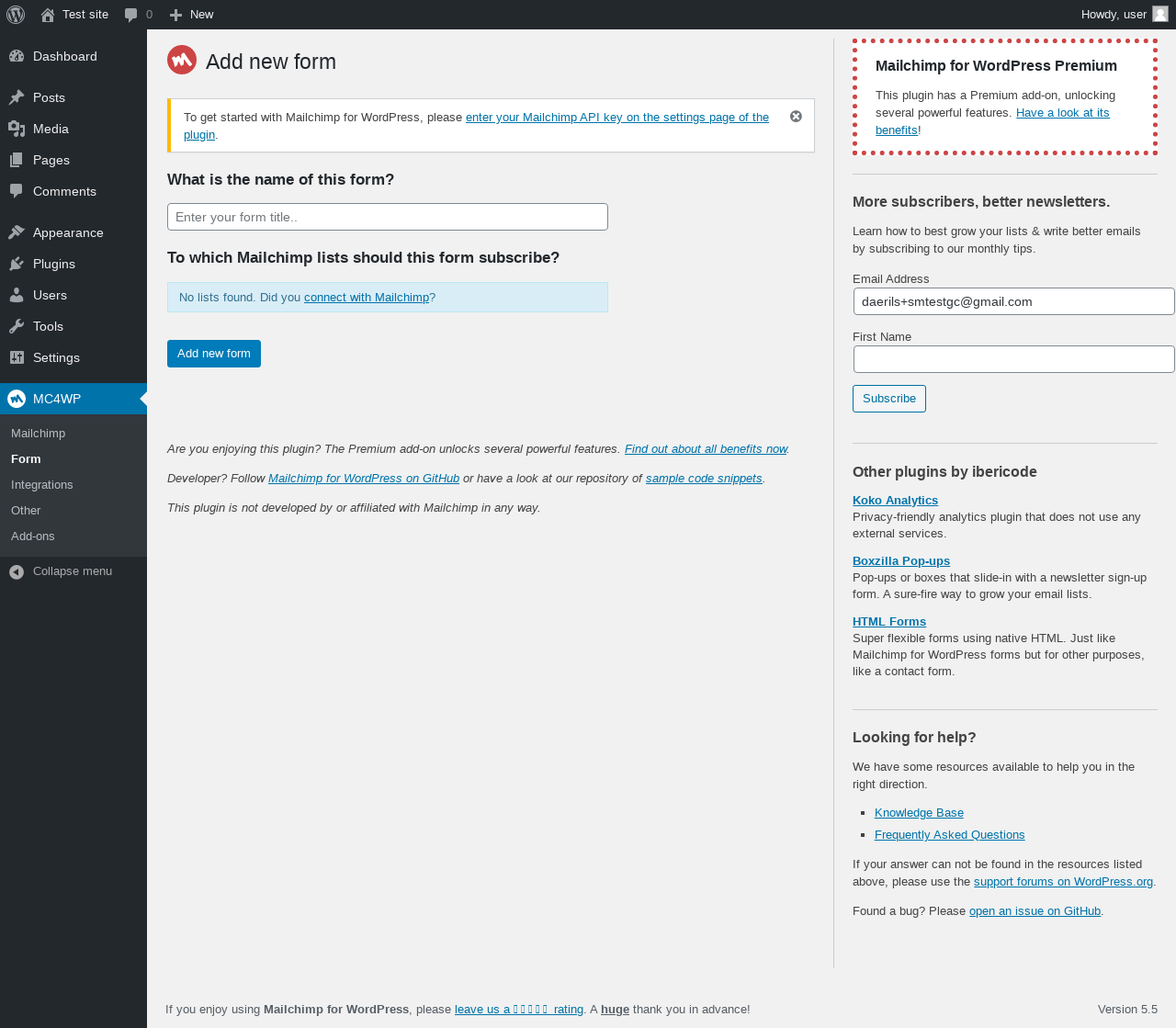The image size is (1176, 1028).
Task: Click the Version 5.5 footer text
Action: 1127,1010
